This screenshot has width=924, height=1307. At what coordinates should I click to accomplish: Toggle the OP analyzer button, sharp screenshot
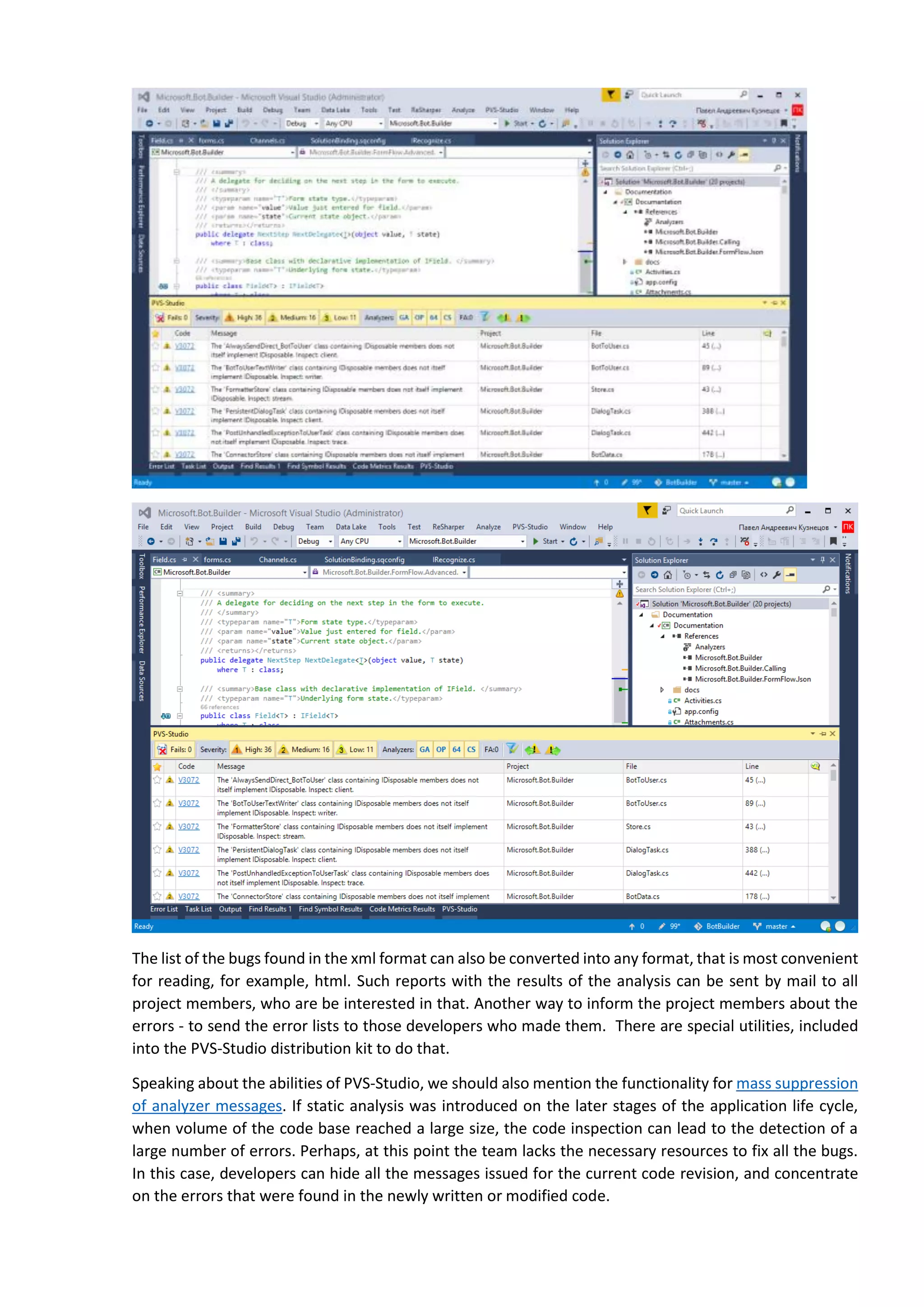click(x=441, y=750)
